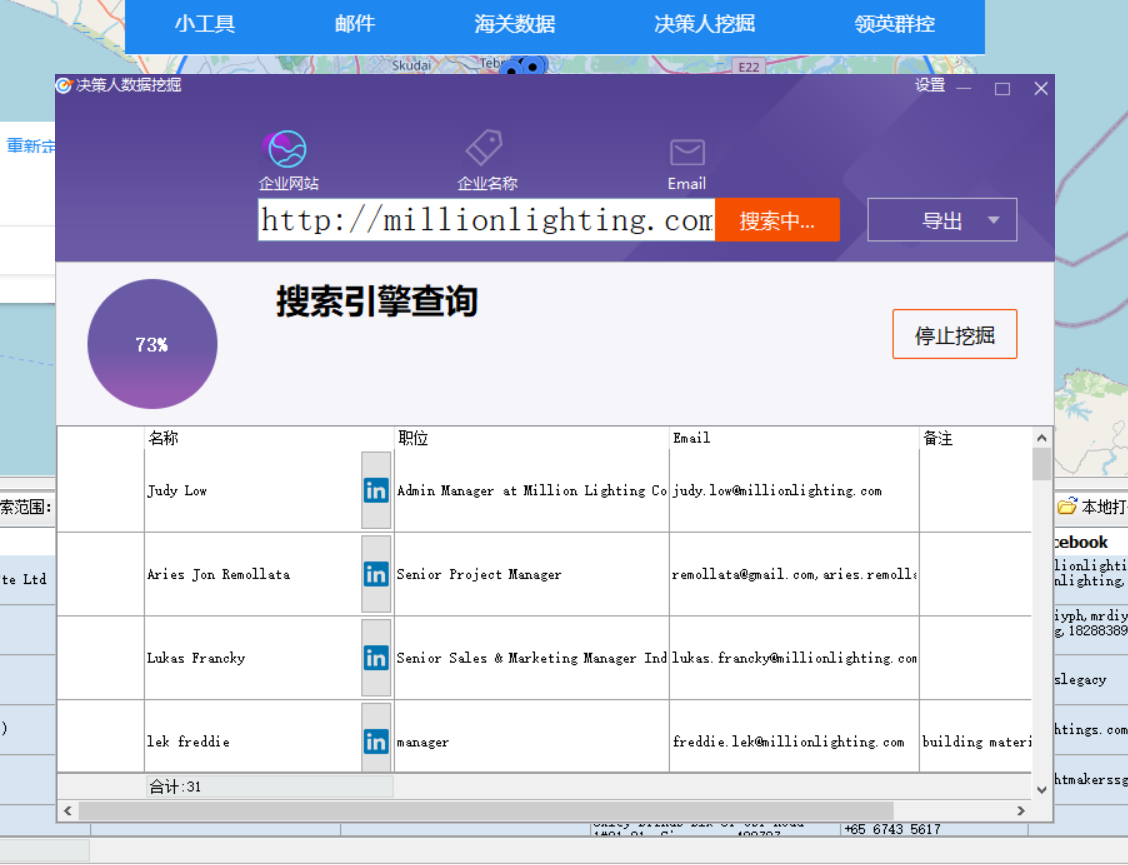Click the vertical scrollbar down arrow
Viewport: 1128px width, 865px height.
click(1042, 789)
